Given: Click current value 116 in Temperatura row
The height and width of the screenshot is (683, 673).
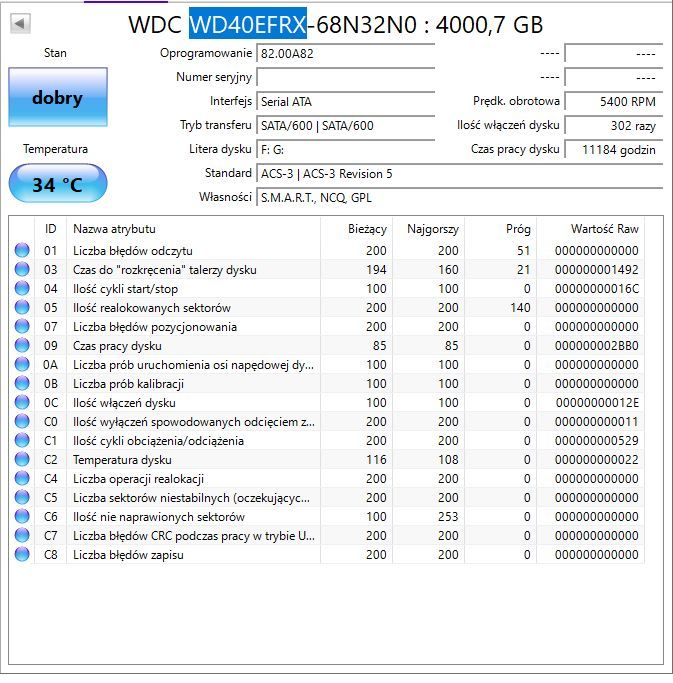Looking at the screenshot, I should pyautogui.click(x=376, y=460).
